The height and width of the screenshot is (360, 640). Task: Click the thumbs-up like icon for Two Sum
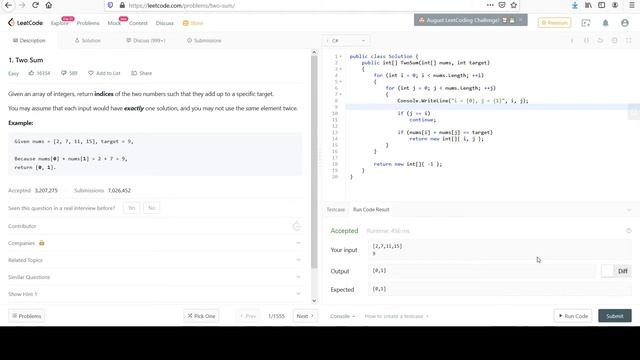[31, 73]
